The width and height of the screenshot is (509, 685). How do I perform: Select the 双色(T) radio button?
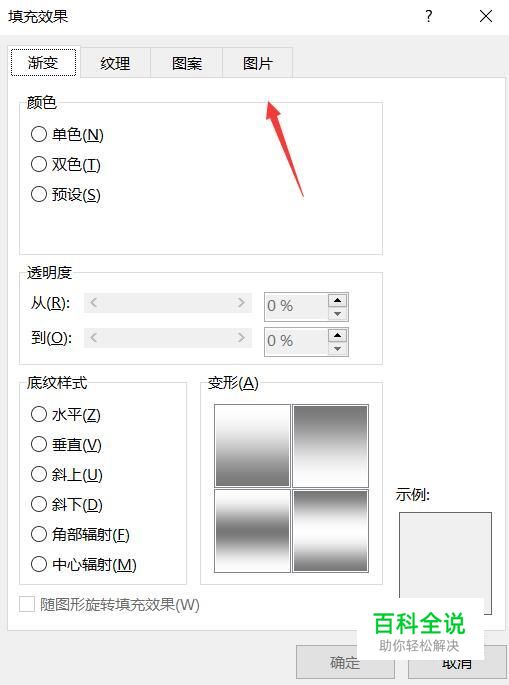(39, 164)
